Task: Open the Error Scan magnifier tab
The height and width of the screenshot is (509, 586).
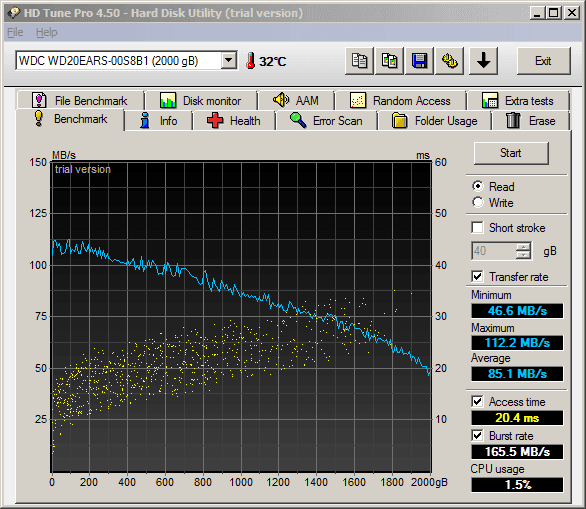Action: click(326, 121)
